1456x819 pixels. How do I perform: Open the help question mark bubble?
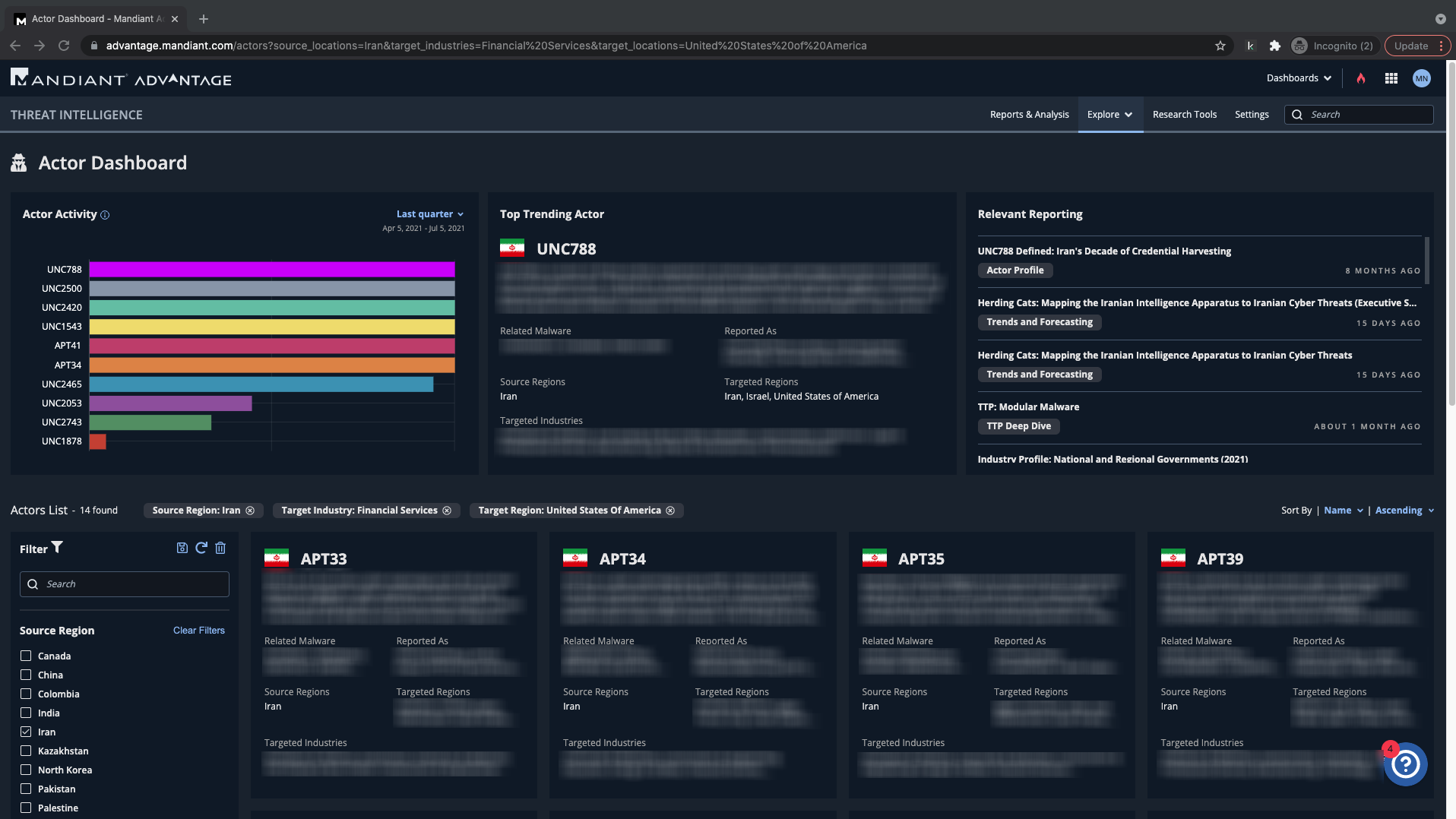[x=1406, y=764]
